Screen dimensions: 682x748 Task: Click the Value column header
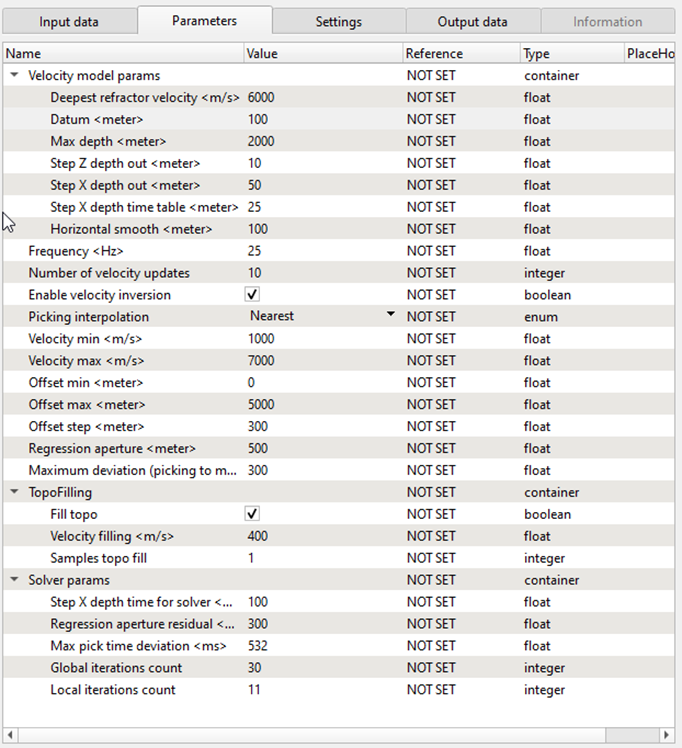pos(320,53)
